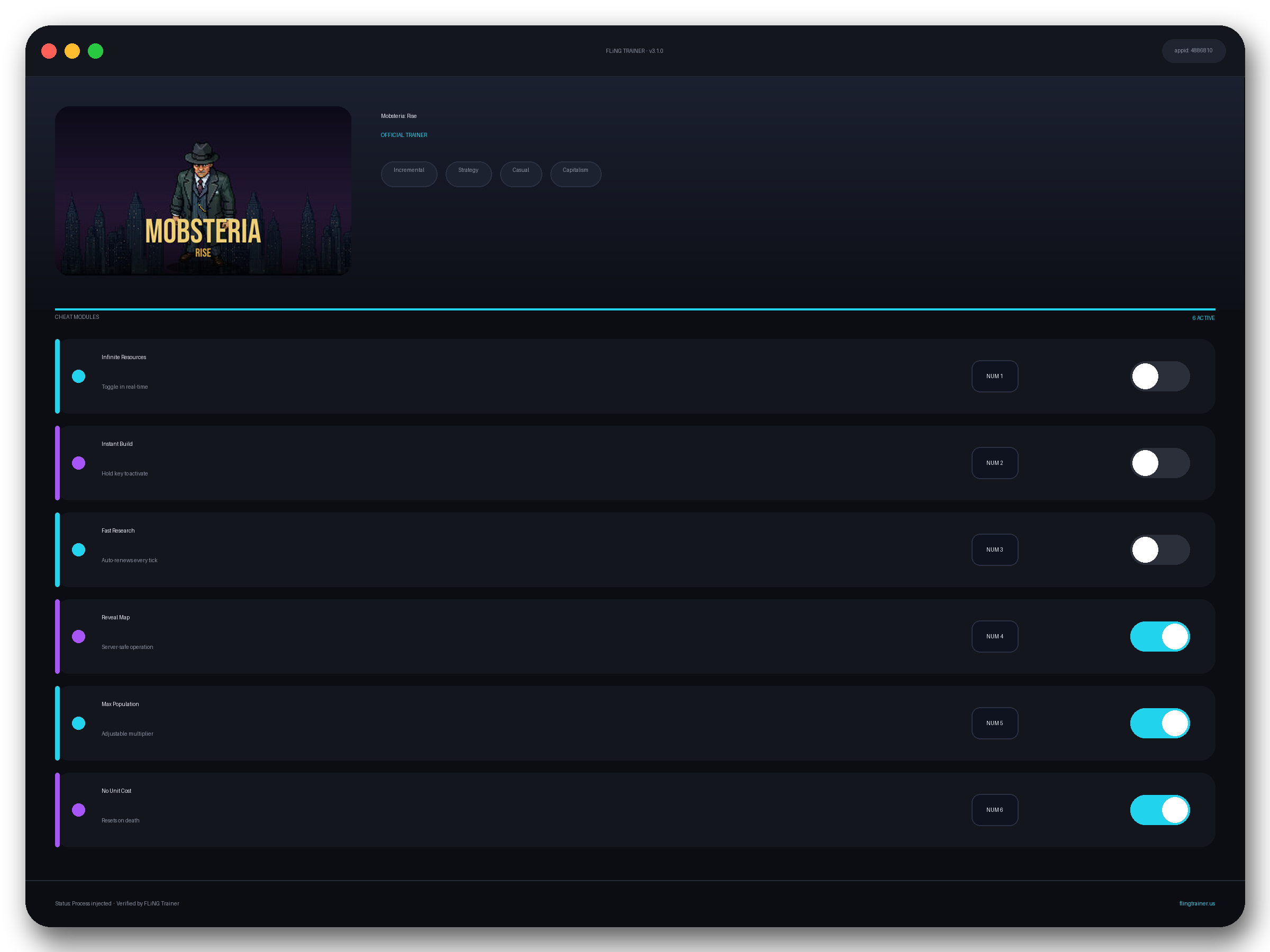Click the Infinite Resources title
The height and width of the screenshot is (952, 1270).
click(x=124, y=357)
